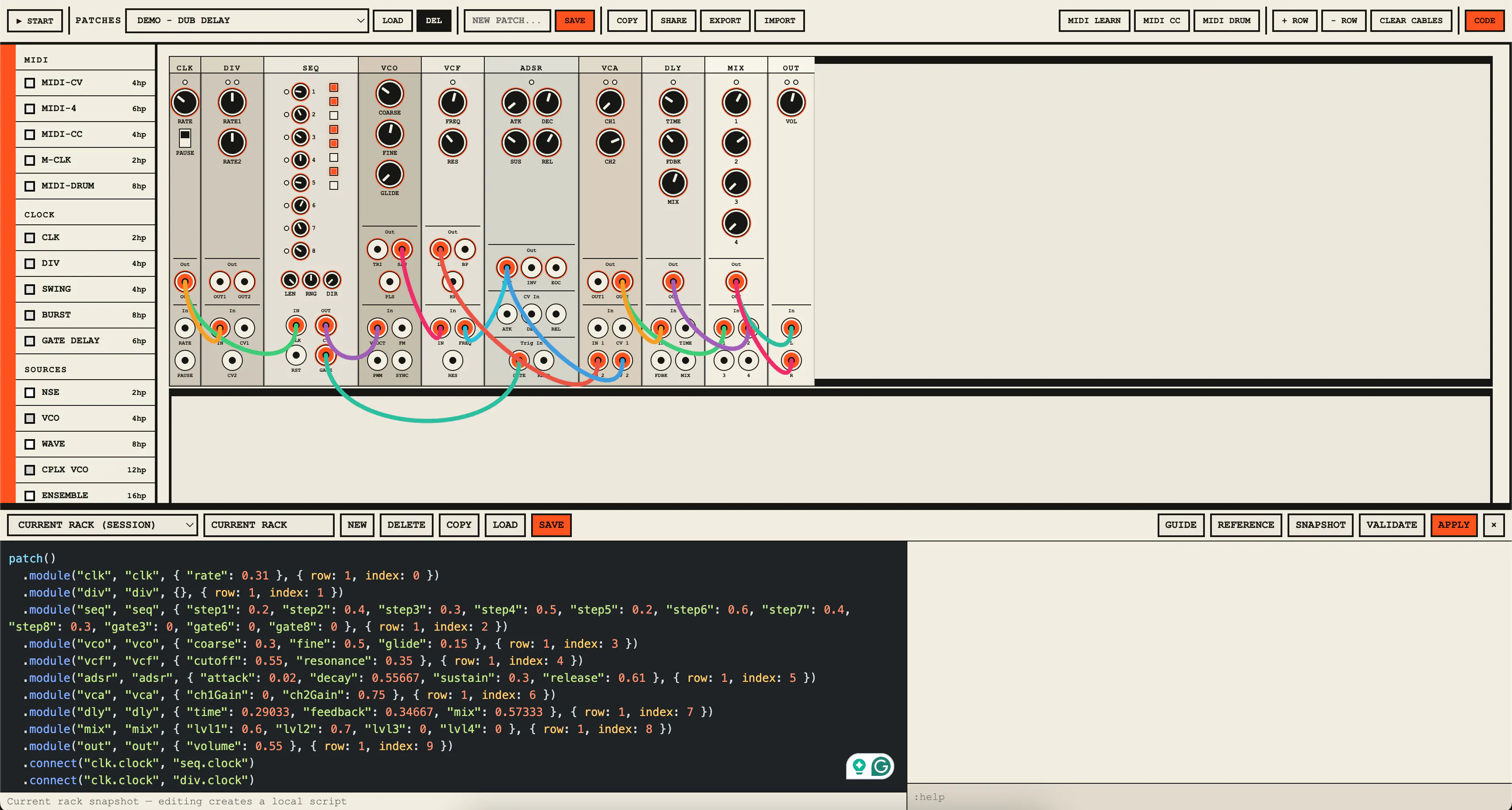Open MIDI LEARN mode
1512x810 pixels.
pyautogui.click(x=1094, y=21)
